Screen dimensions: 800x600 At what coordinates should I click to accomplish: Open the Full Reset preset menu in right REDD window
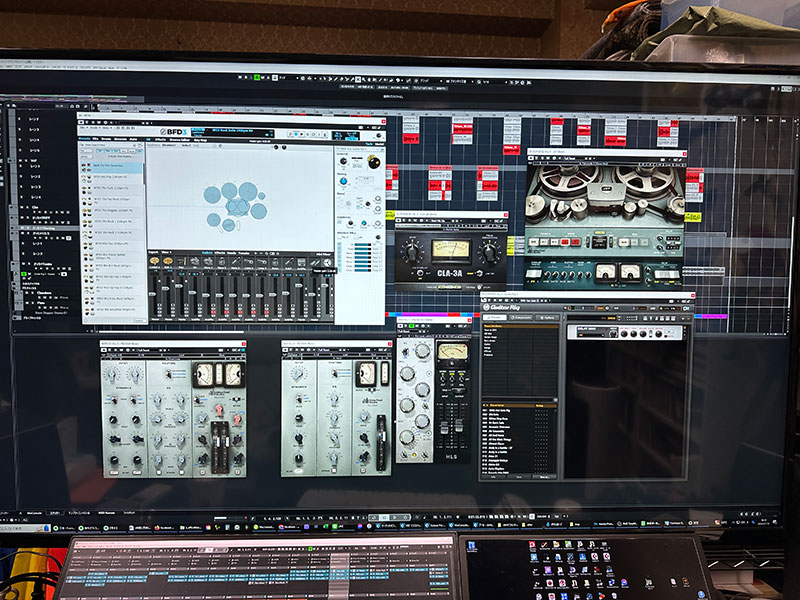click(323, 350)
